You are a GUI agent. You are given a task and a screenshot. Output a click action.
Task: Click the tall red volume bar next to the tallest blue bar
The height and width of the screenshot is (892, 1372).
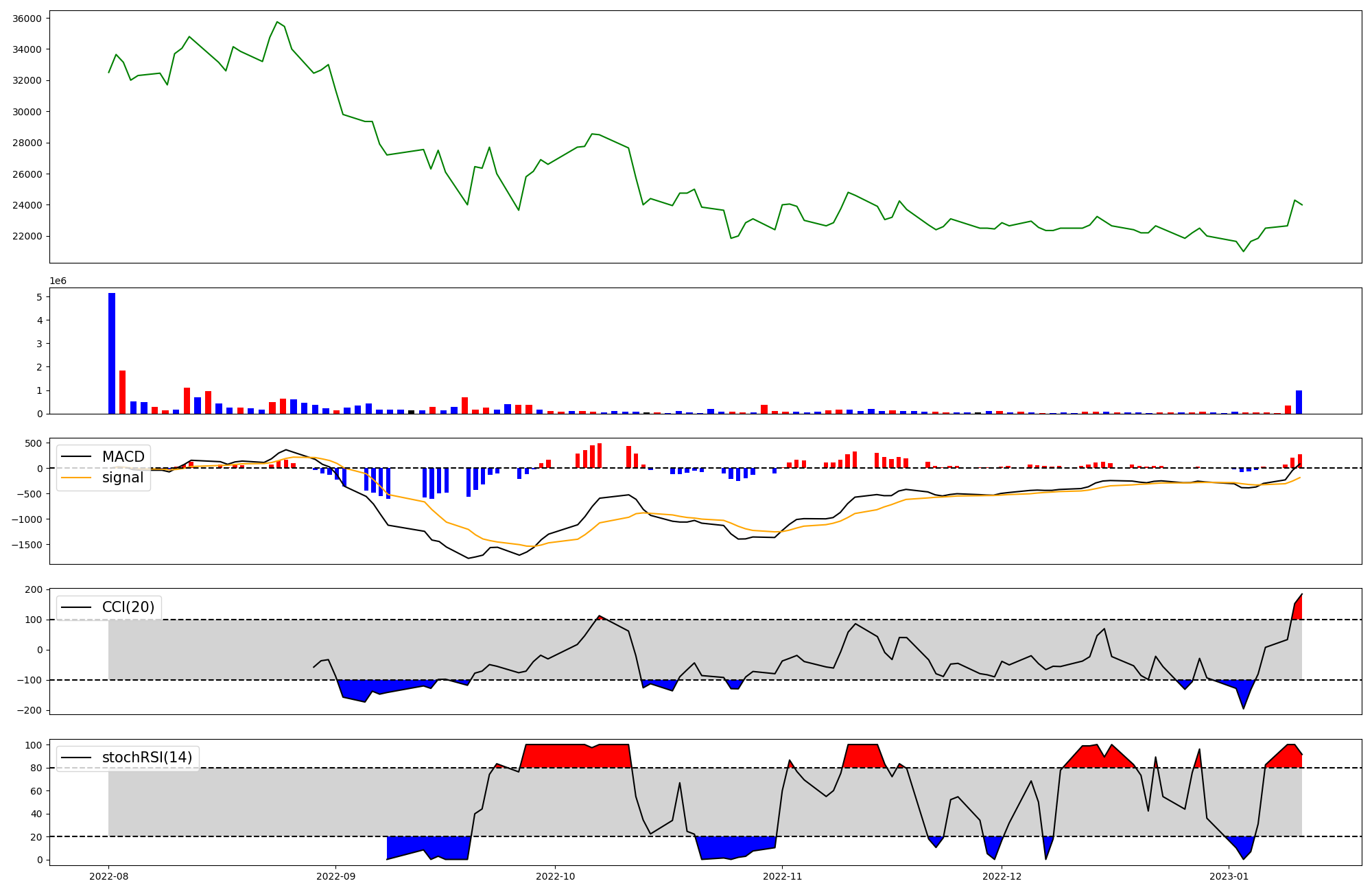123,392
